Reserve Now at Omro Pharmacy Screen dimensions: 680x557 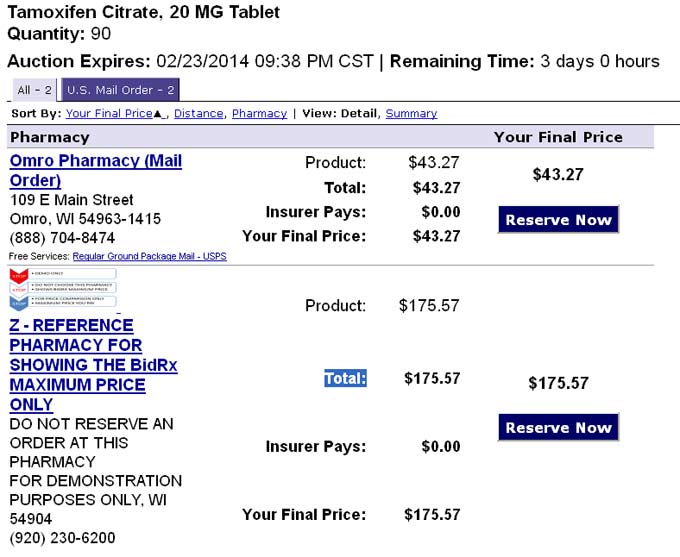pos(558,220)
